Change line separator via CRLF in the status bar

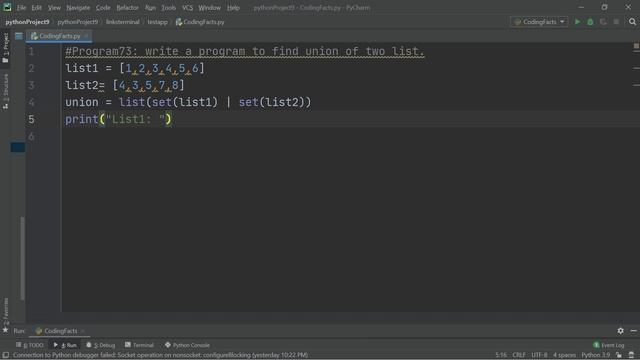coord(519,355)
